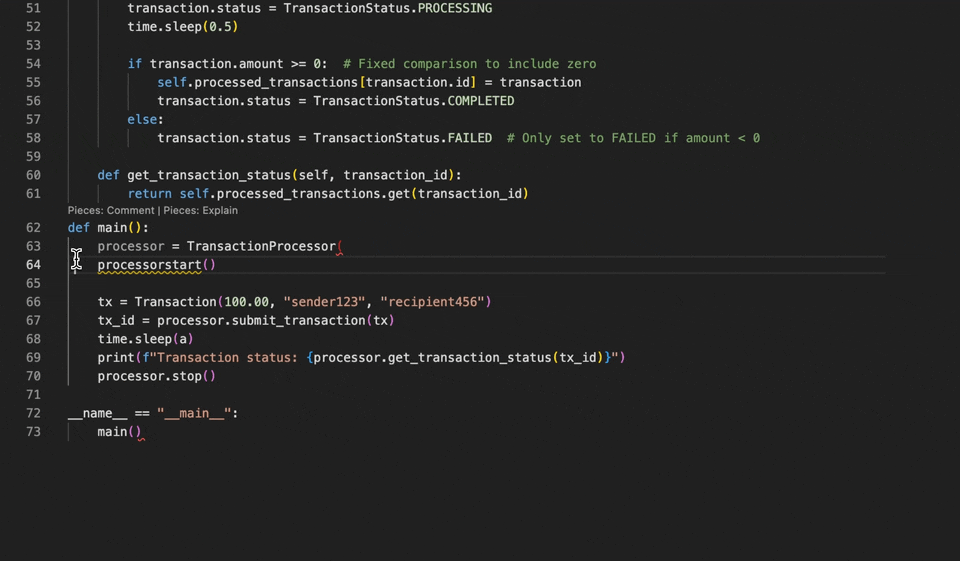Select line number 58 in the gutter
This screenshot has height=561, width=960.
coord(33,138)
